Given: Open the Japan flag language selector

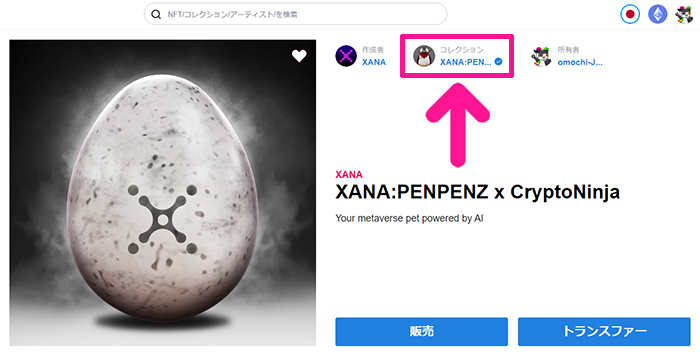Looking at the screenshot, I should coord(630,14).
